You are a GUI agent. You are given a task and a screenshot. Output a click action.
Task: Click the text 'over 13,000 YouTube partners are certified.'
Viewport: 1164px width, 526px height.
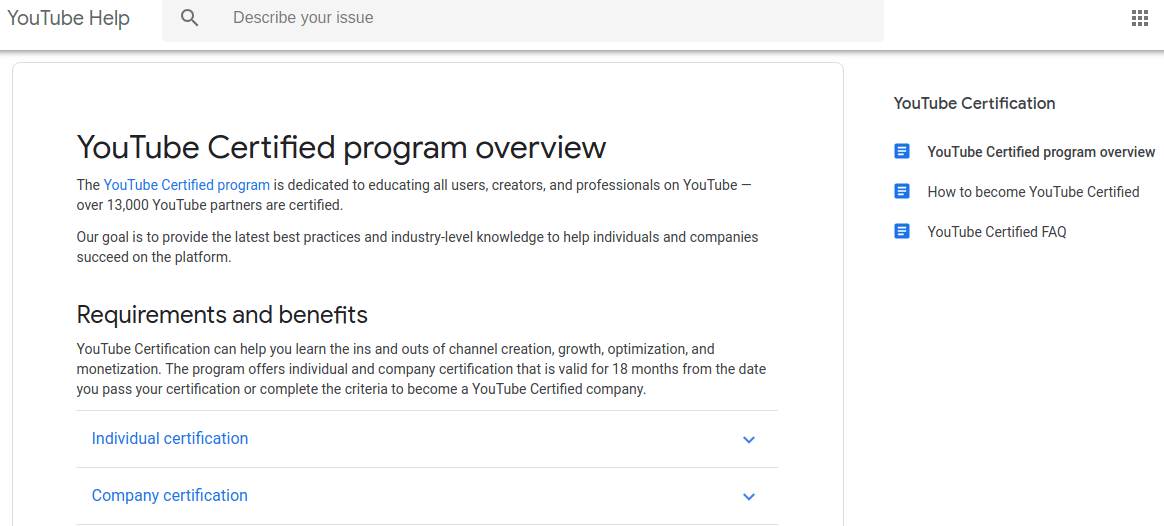point(210,204)
